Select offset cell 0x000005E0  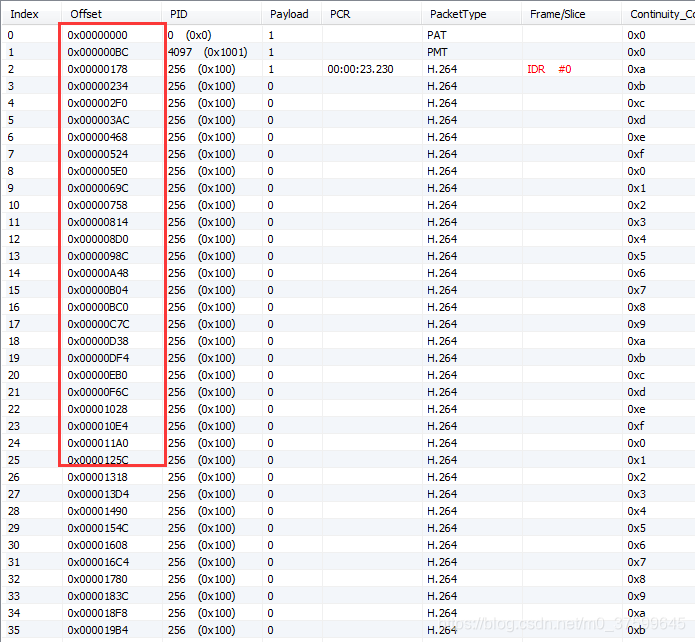tap(98, 171)
